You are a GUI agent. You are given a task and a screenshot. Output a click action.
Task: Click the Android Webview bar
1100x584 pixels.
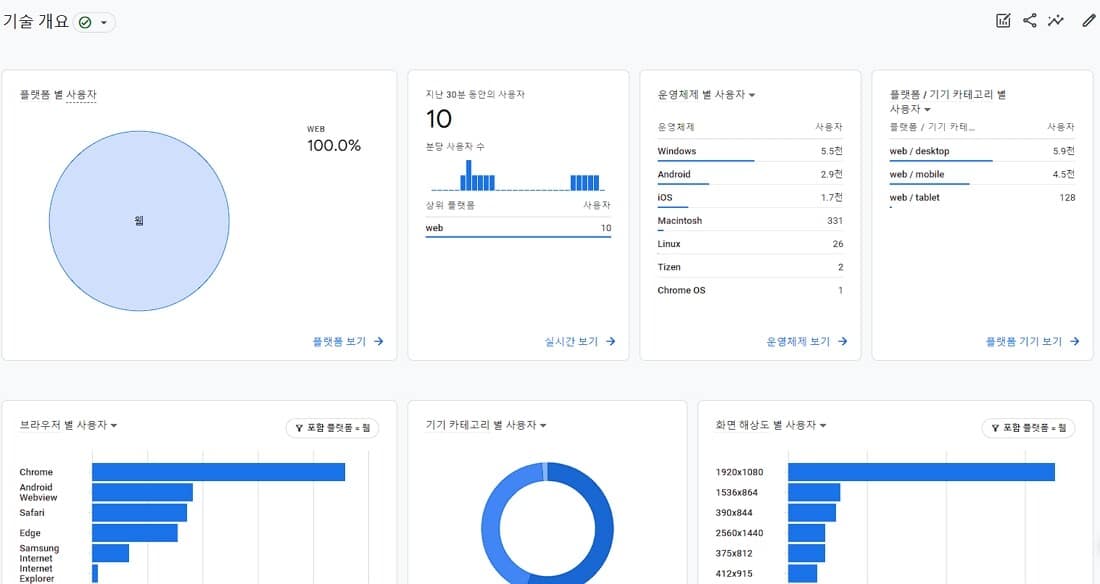click(142, 492)
